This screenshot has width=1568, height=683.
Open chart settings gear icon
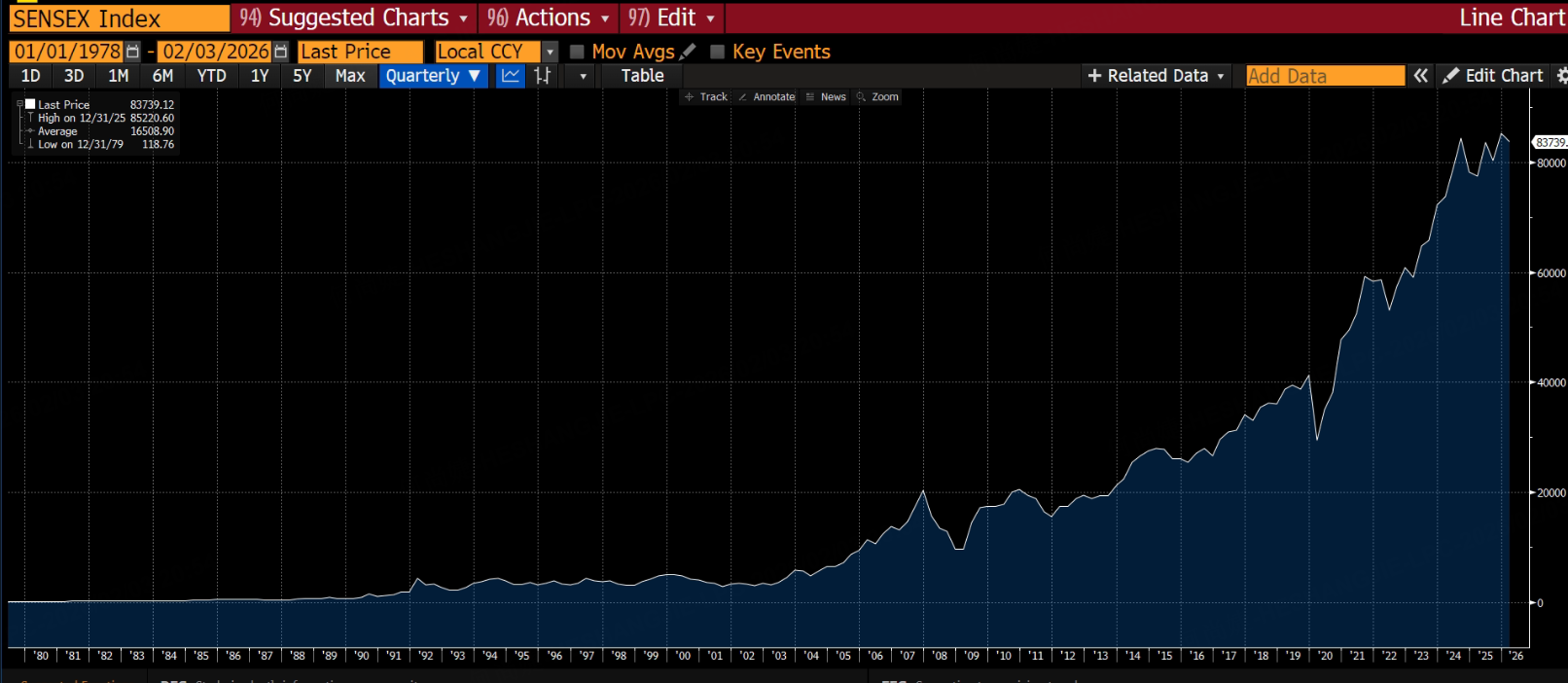[x=1561, y=76]
